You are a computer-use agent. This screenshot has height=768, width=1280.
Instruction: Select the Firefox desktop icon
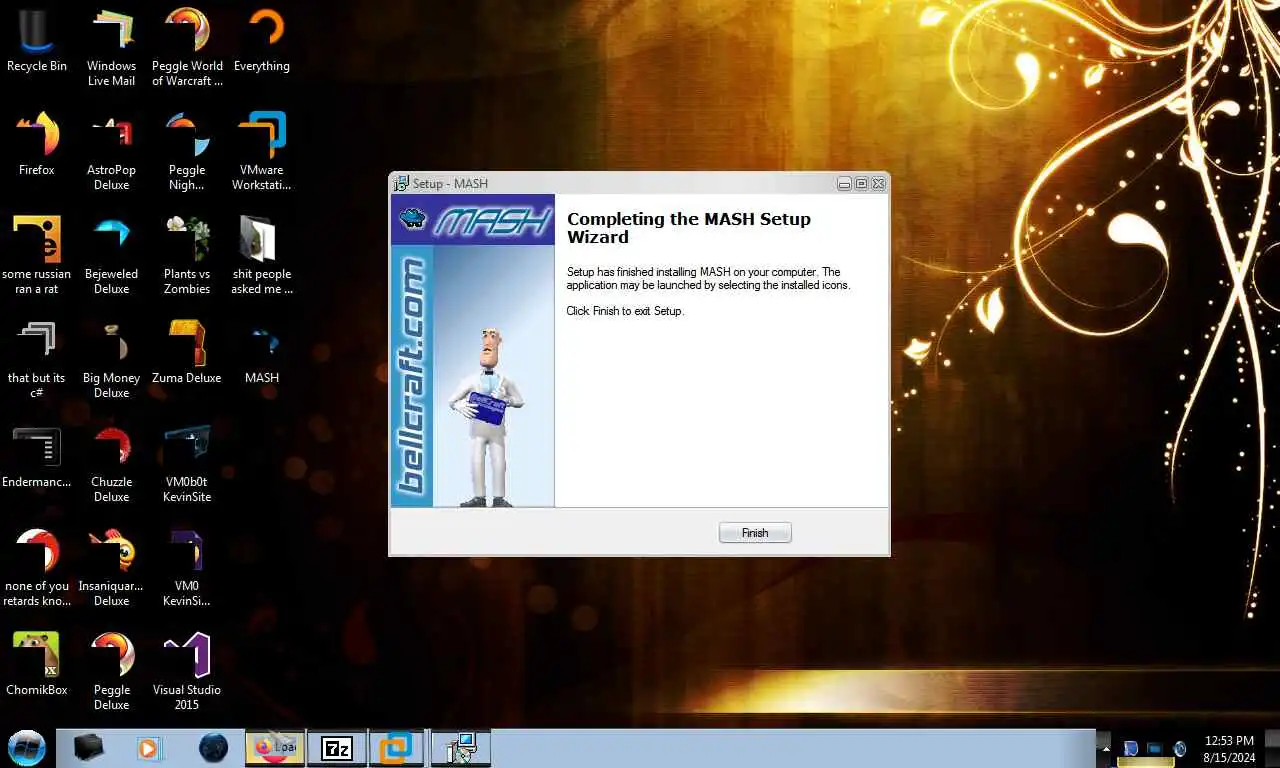pyautogui.click(x=37, y=145)
